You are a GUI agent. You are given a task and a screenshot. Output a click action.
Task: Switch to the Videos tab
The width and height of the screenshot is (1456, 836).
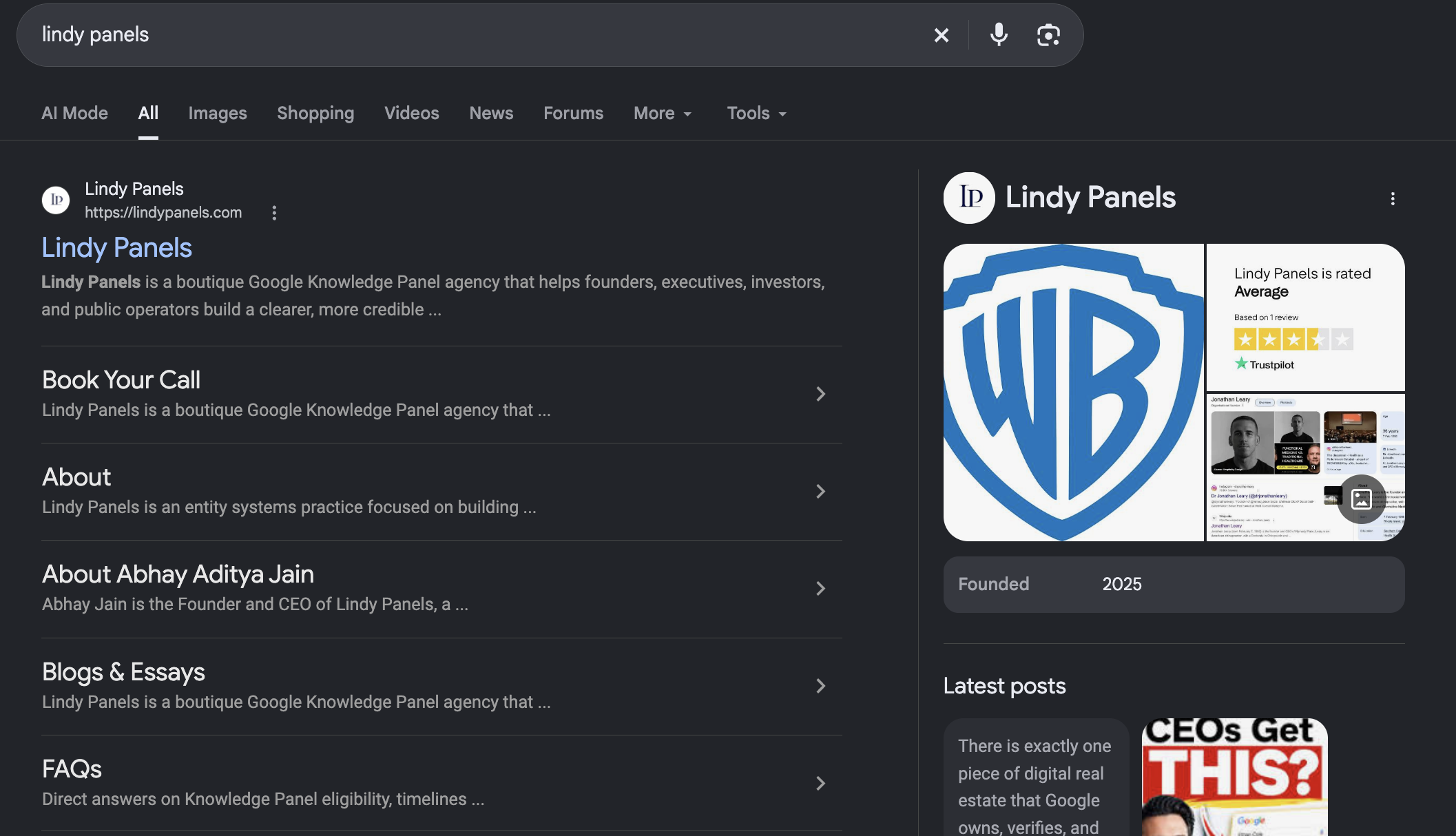coord(411,113)
